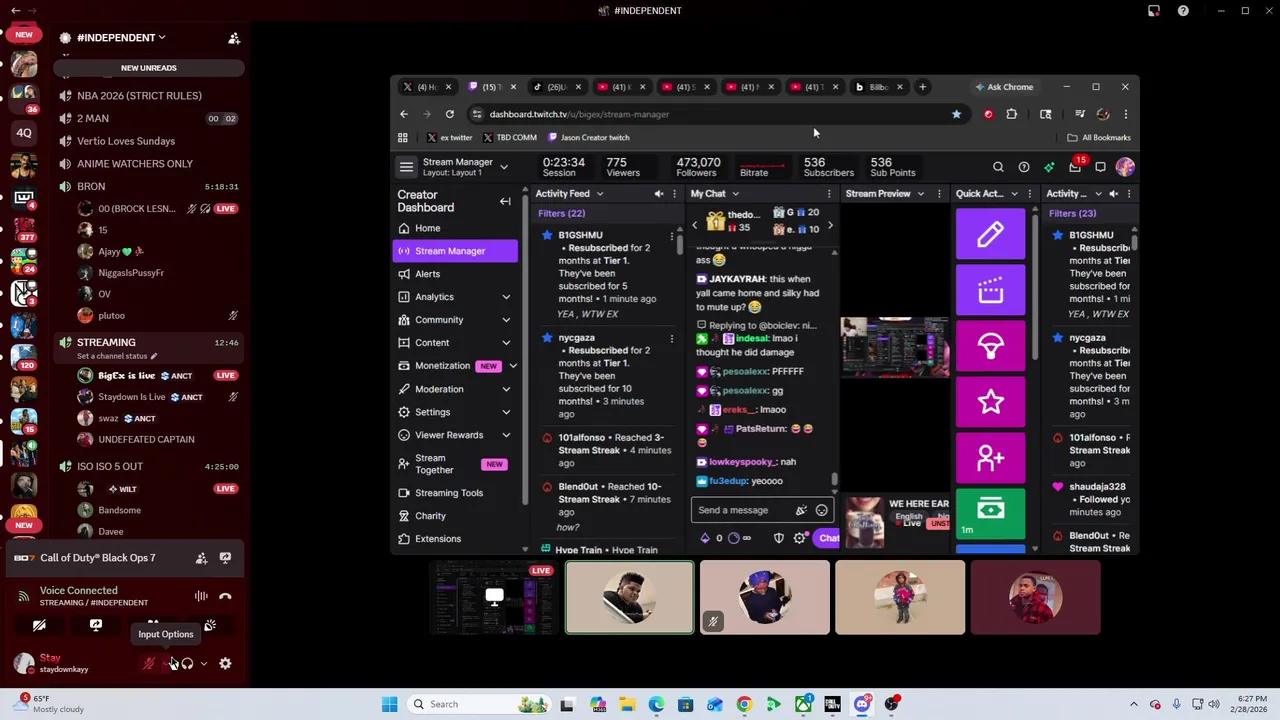Click the invite people icon beside server name
The image size is (1280, 720).
click(234, 38)
